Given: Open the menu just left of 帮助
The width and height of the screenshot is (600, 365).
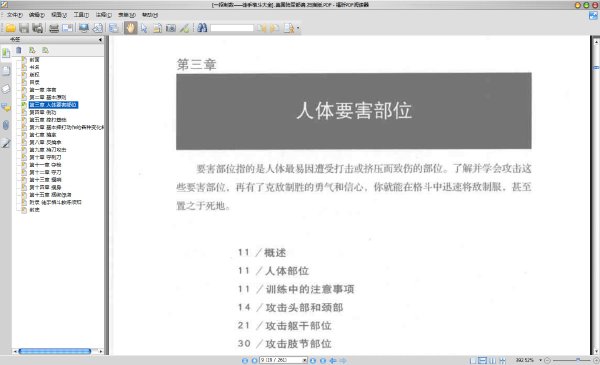Looking at the screenshot, I should (127, 15).
